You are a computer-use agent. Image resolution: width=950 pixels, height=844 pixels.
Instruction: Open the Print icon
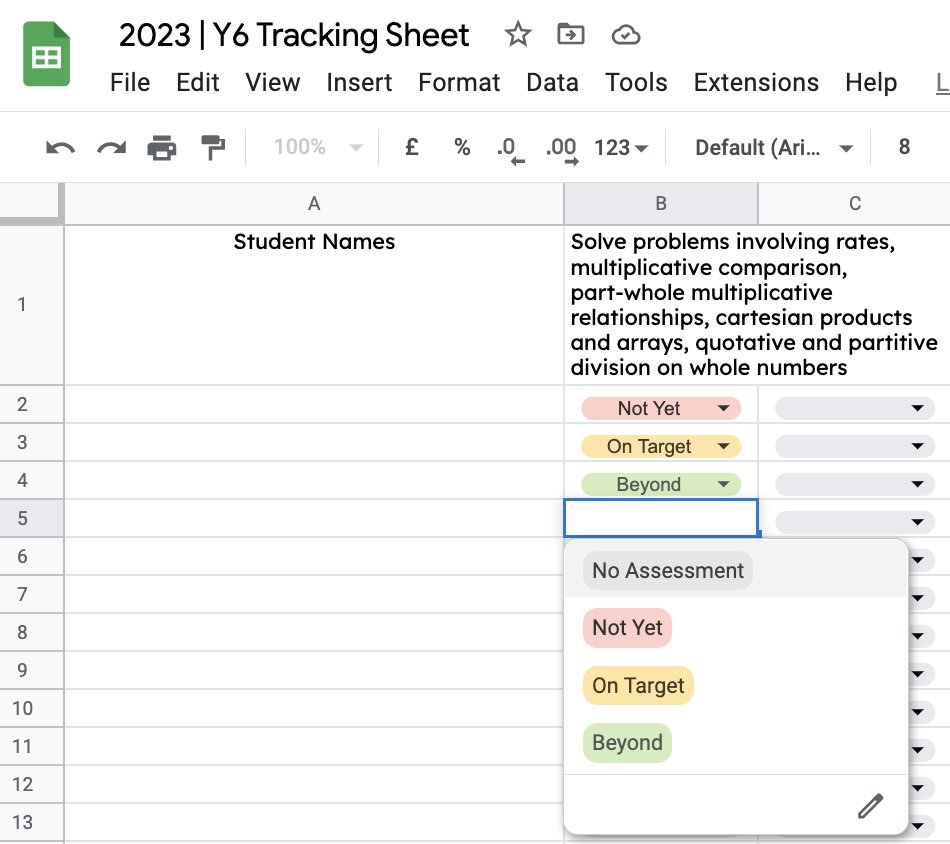click(163, 146)
